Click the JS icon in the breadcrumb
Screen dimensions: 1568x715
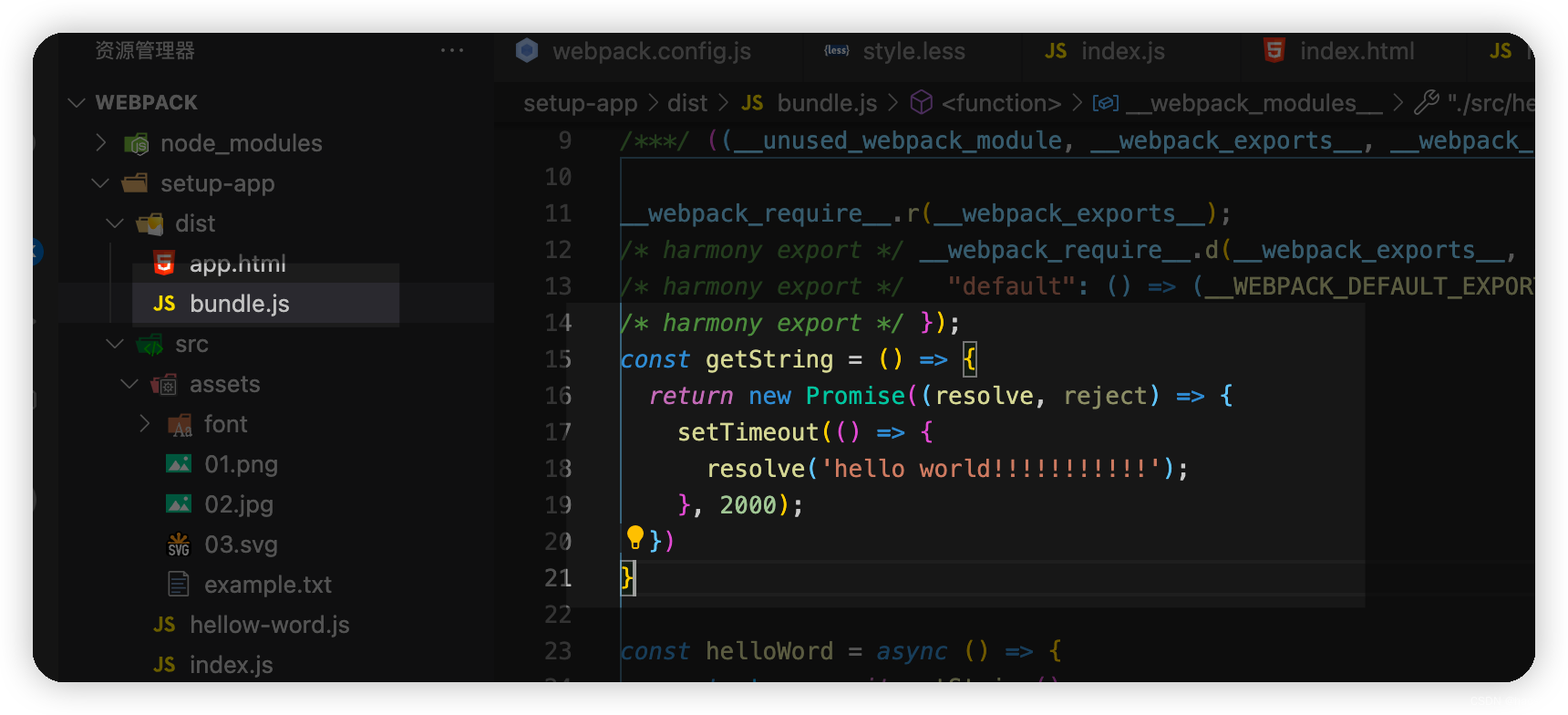point(752,103)
